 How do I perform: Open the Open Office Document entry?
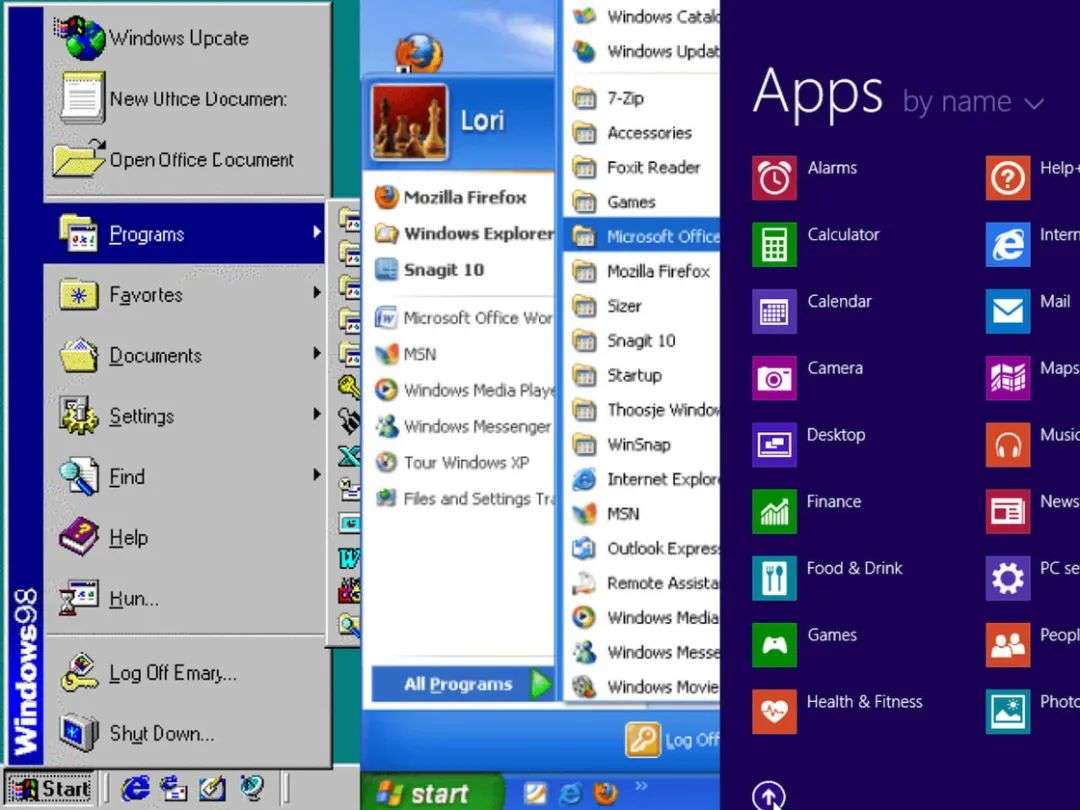point(186,159)
